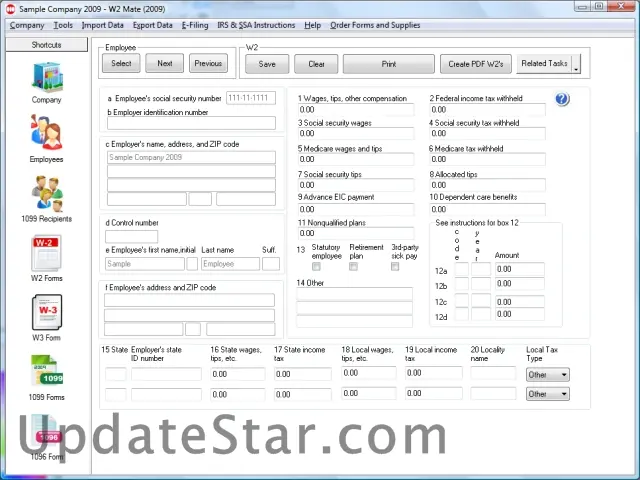Click second row Local income tax field

click(433, 393)
